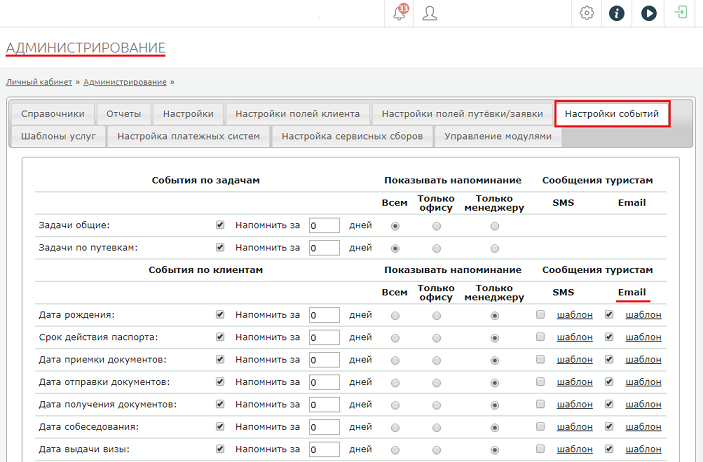Go to Администрирование breadcrumb link
The height and width of the screenshot is (462, 703).
(x=125, y=82)
